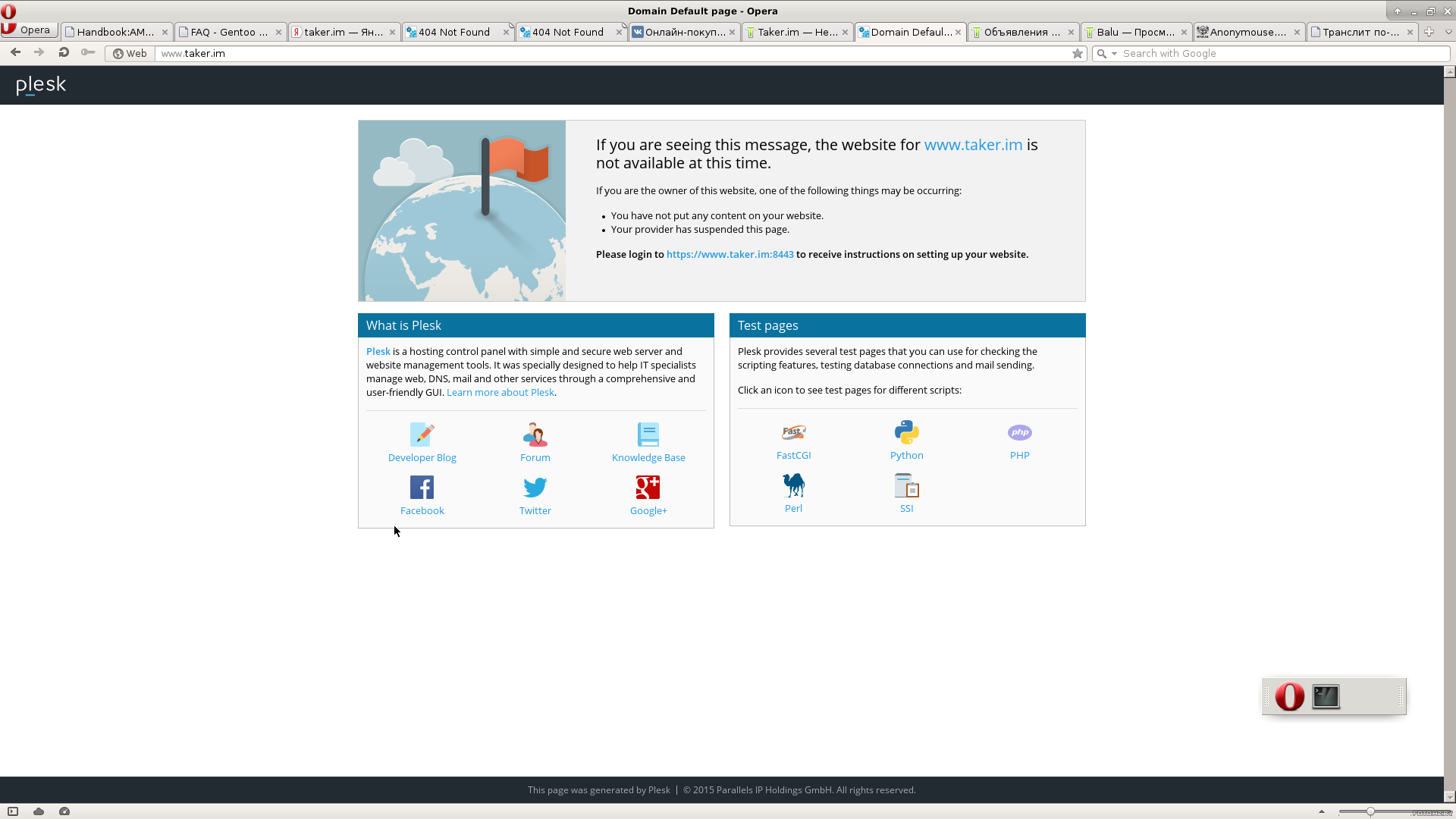Screen dimensions: 1456x819
Task: Toggle Opera Turbo gauge icon in status bar
Action: click(x=64, y=811)
